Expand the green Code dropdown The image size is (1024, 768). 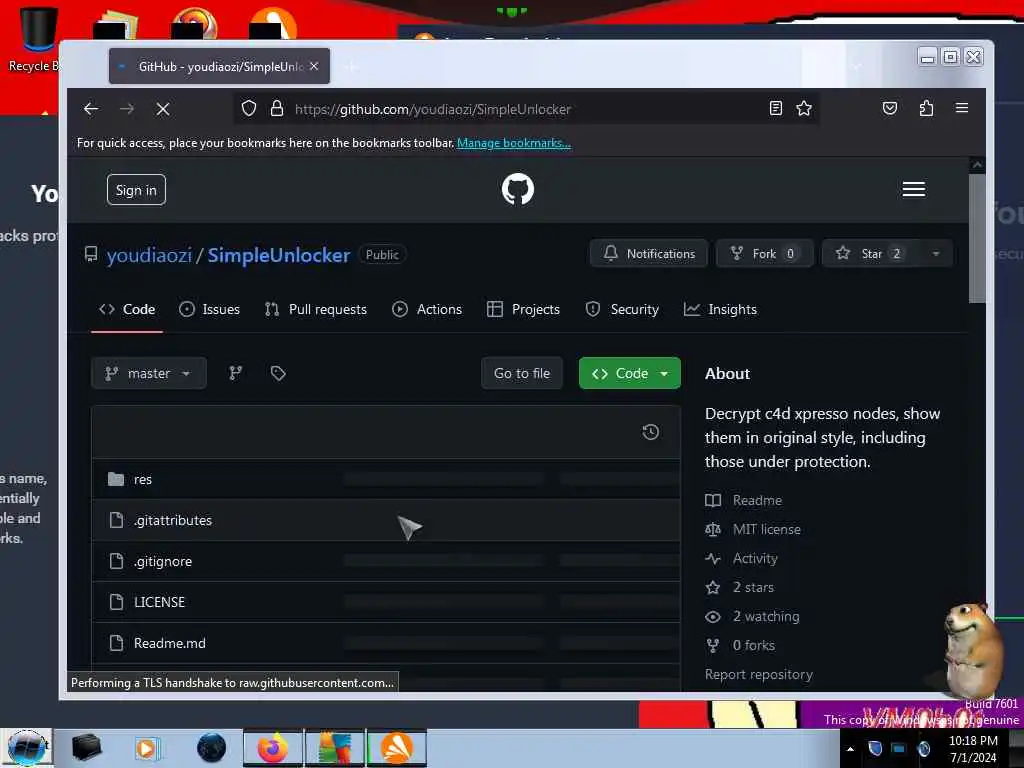(x=630, y=373)
